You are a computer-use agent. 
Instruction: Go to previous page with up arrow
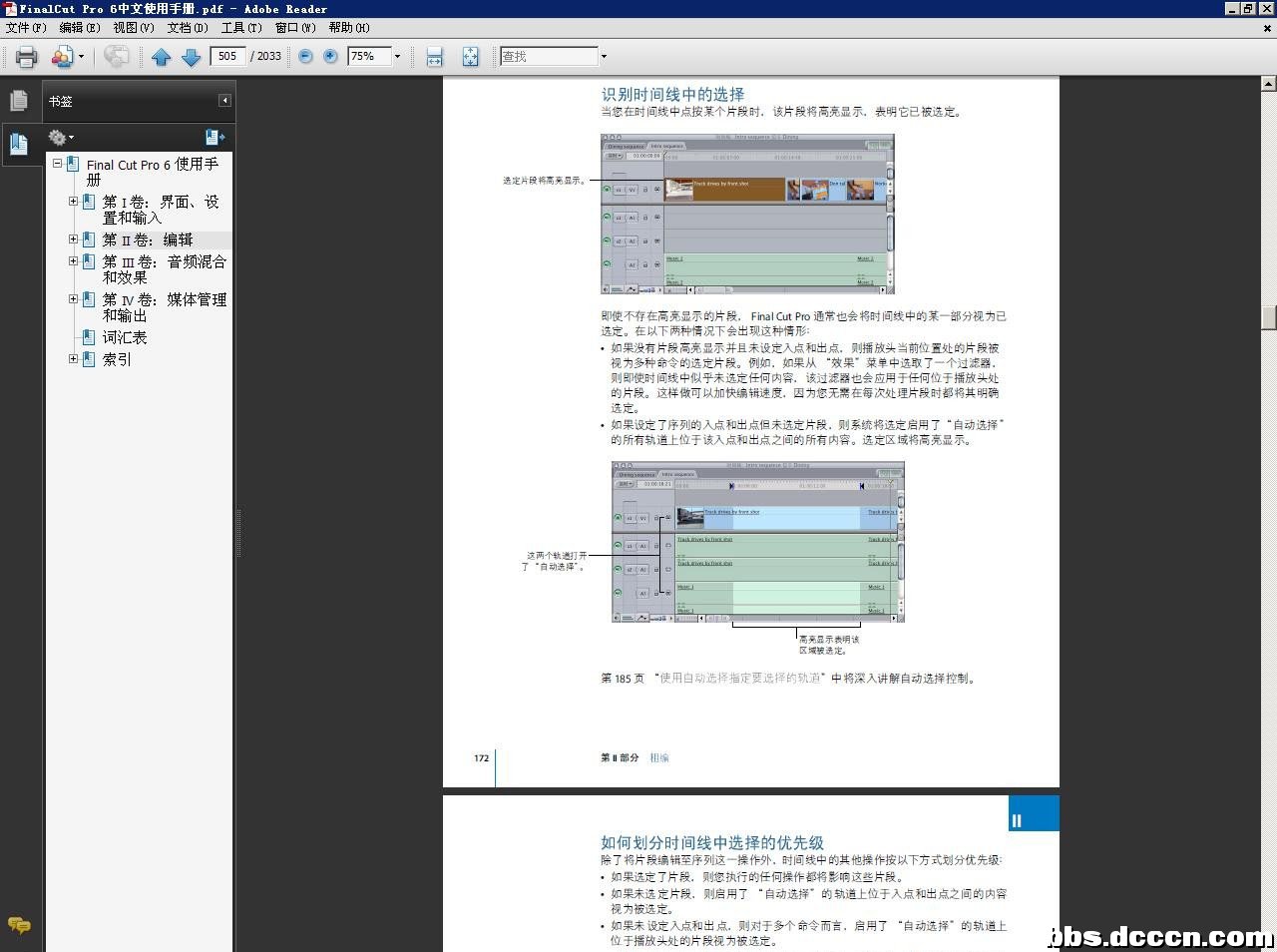point(161,57)
